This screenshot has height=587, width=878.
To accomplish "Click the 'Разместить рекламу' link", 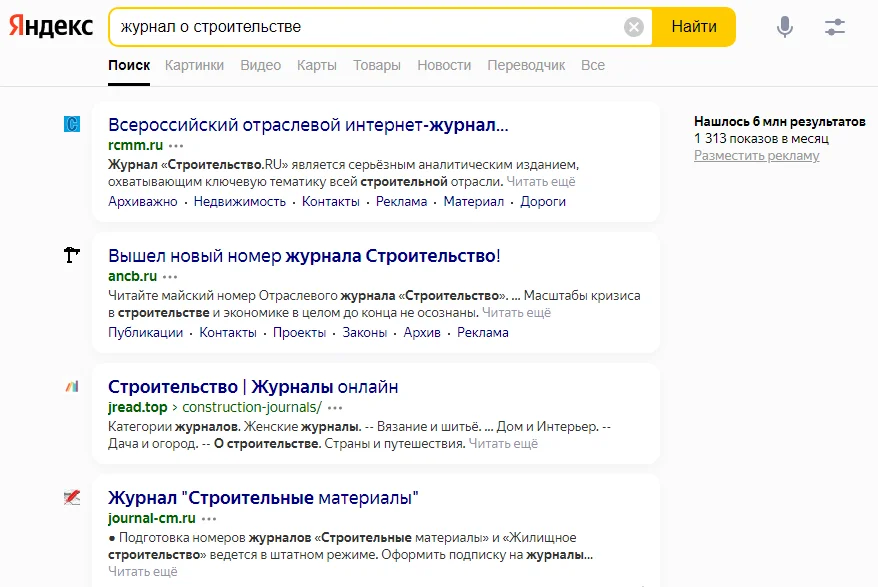I will coord(756,156).
